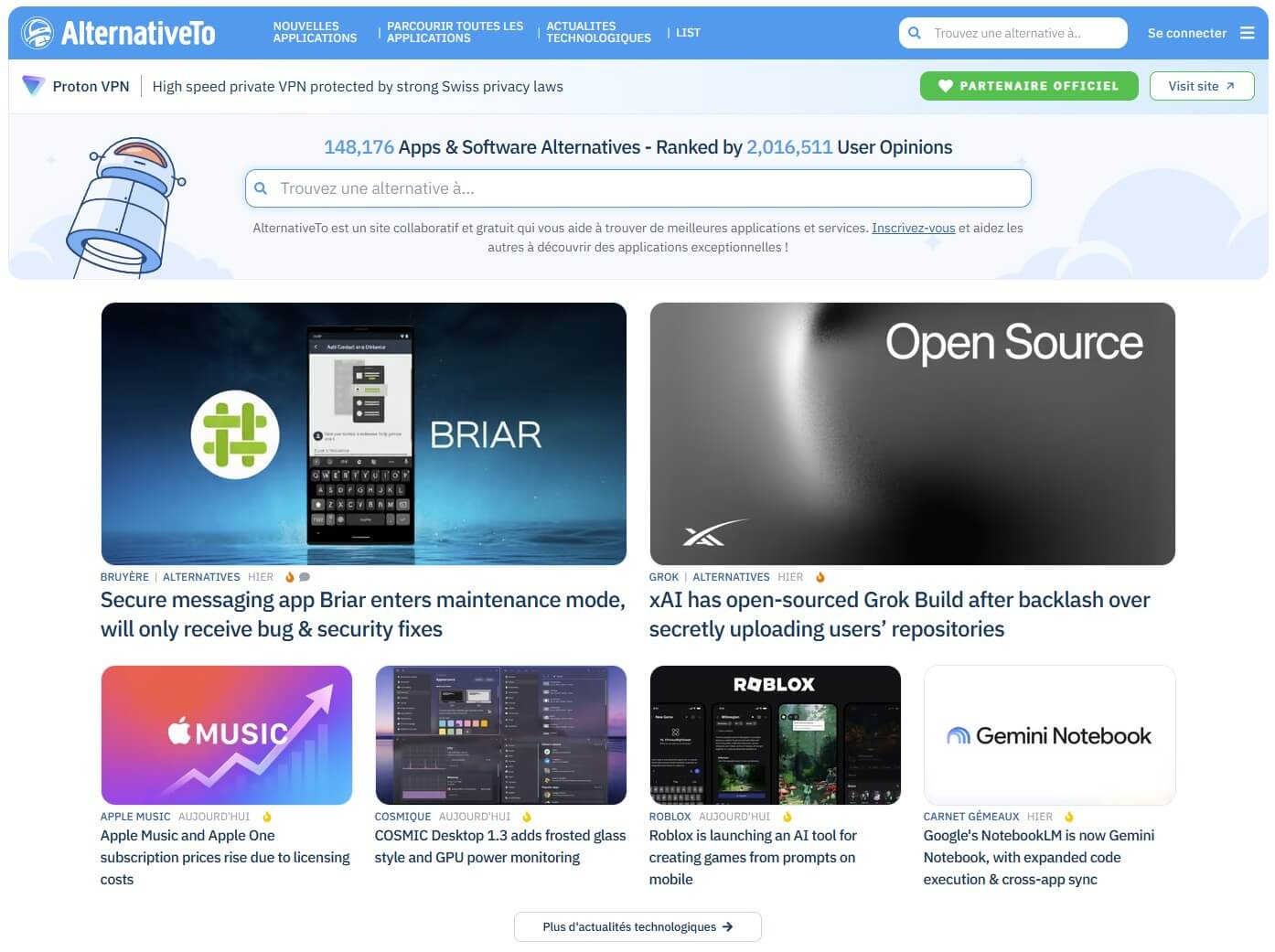Click 'High speed private VPN' tagline
This screenshot has width=1275, height=952.
(358, 86)
